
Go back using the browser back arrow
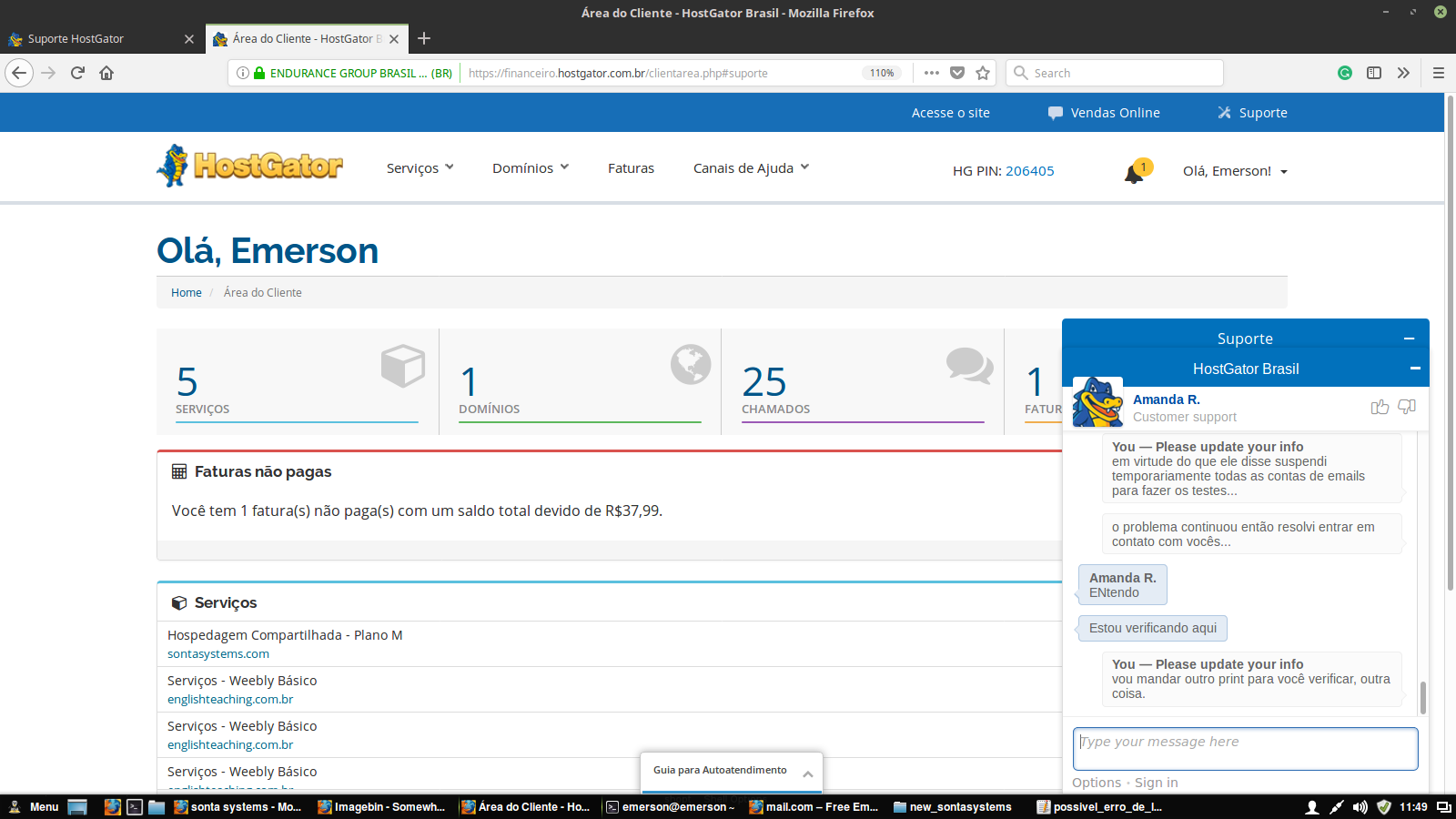coord(19,73)
